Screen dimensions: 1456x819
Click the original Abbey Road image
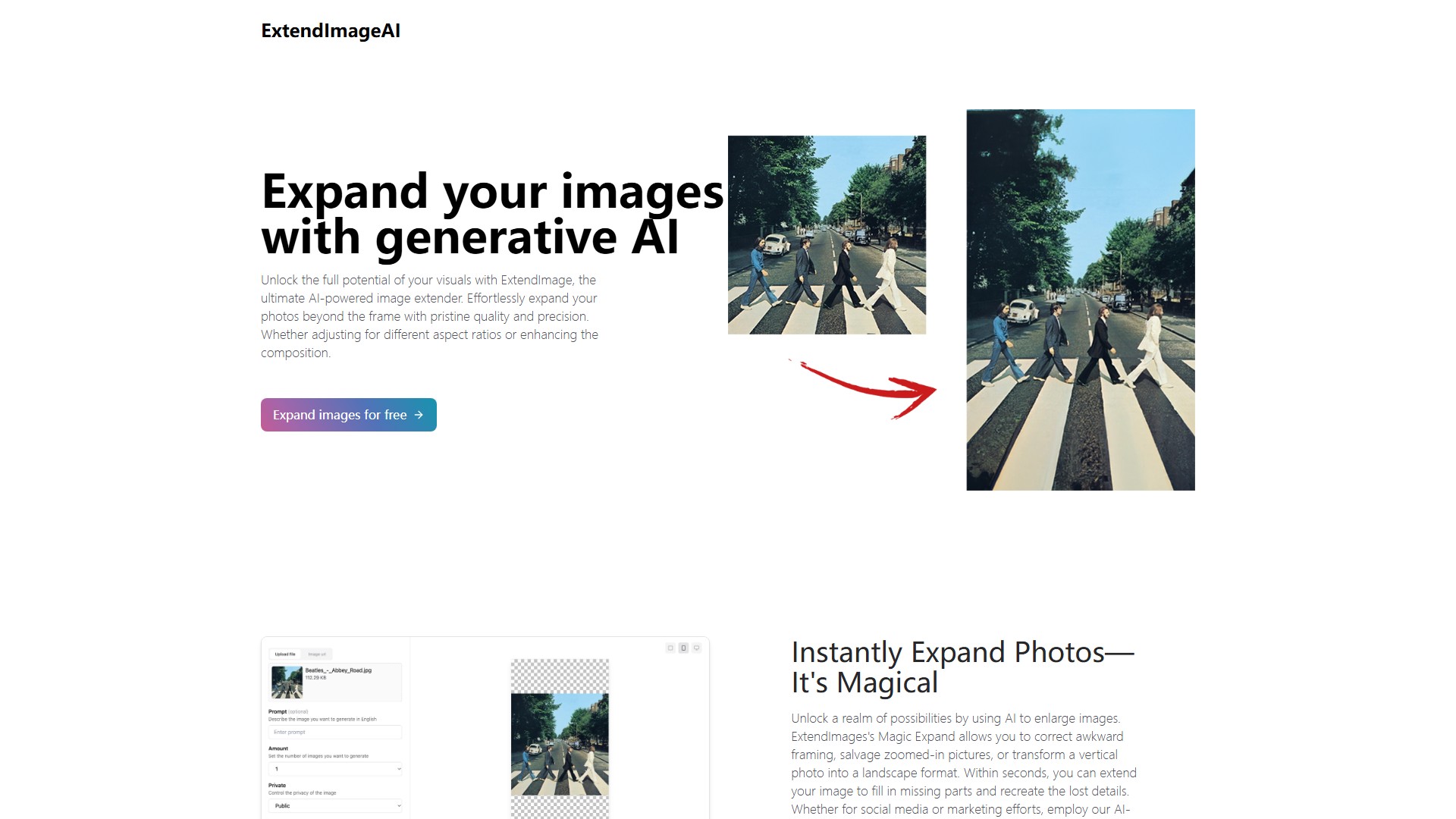click(x=827, y=235)
